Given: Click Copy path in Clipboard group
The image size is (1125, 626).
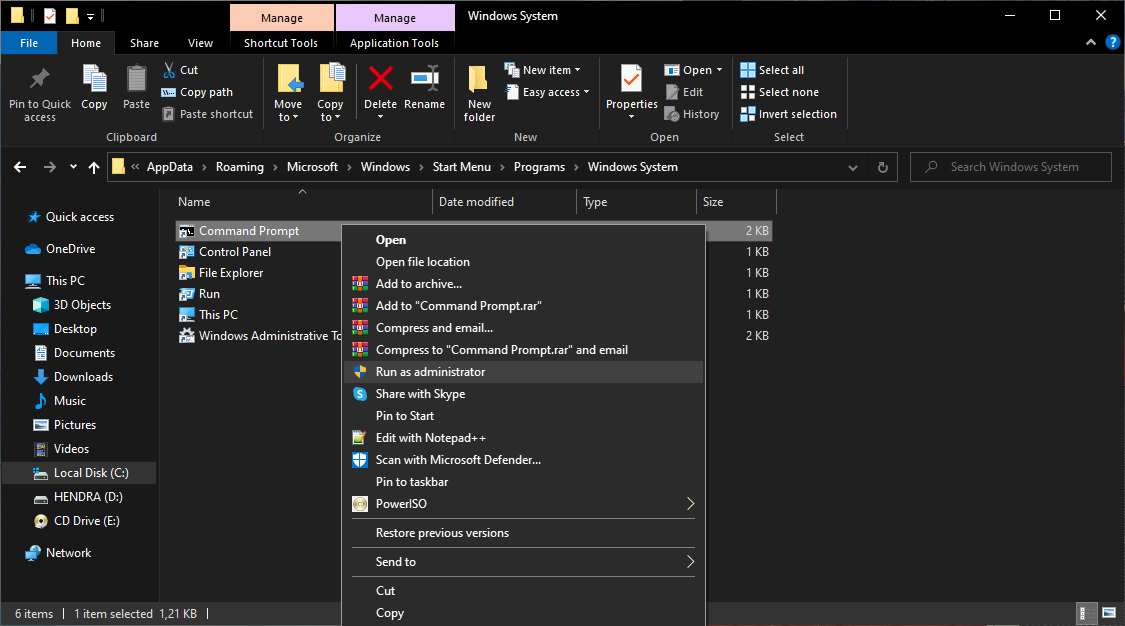Looking at the screenshot, I should (x=197, y=92).
